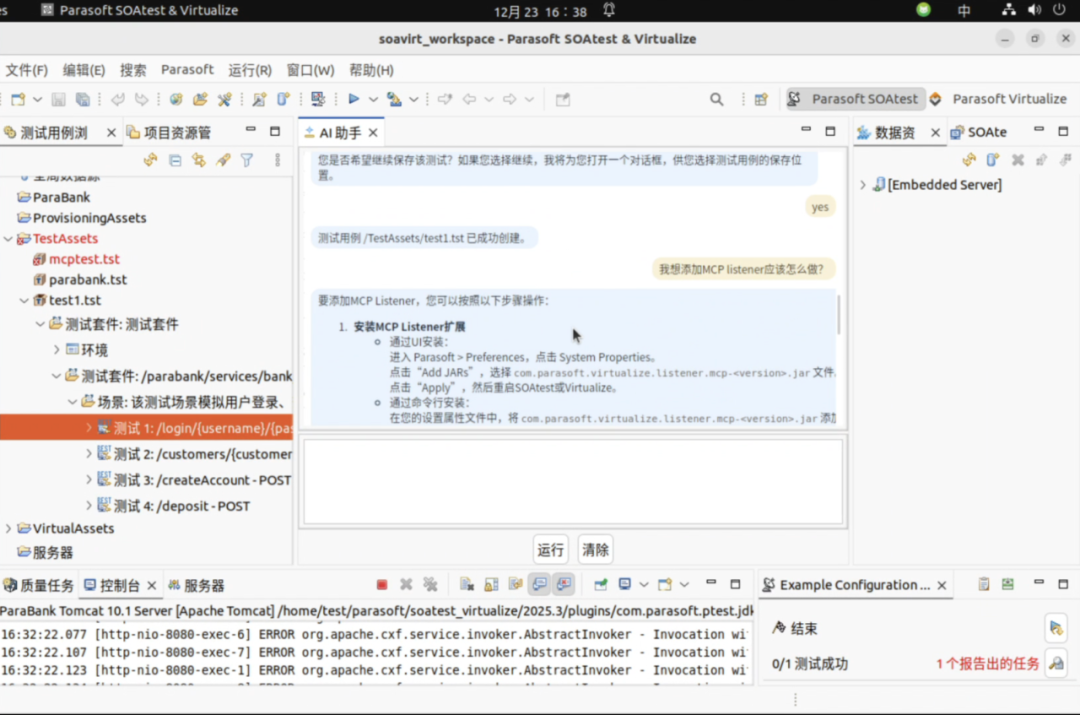Switch to the 质量任务 tab
Image resolution: width=1080 pixels, height=715 pixels.
coord(39,586)
